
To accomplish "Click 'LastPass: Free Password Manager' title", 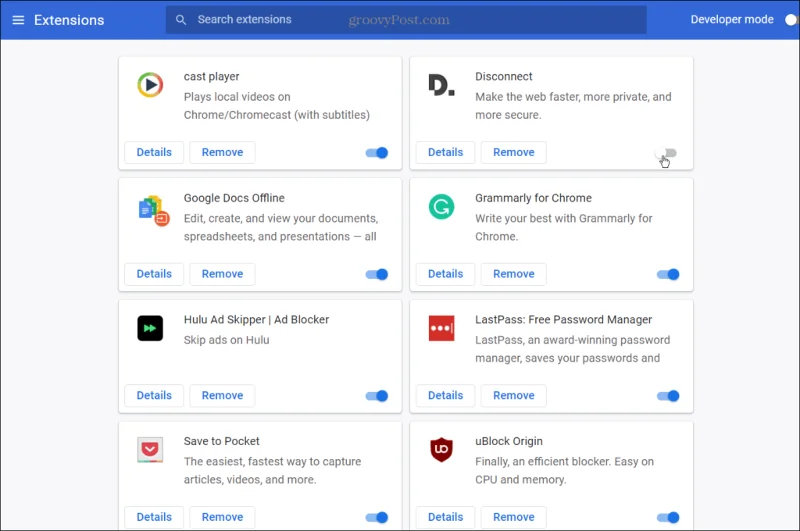I will tap(563, 320).
